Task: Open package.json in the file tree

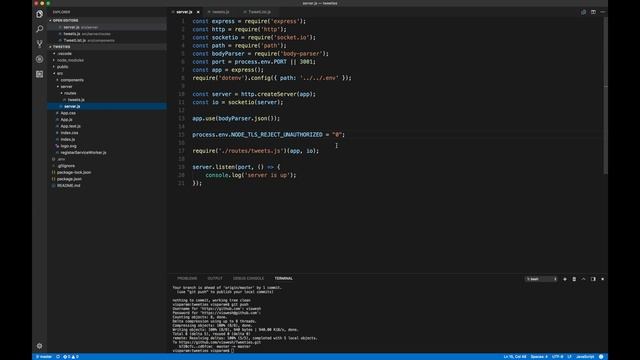Action: (69, 179)
